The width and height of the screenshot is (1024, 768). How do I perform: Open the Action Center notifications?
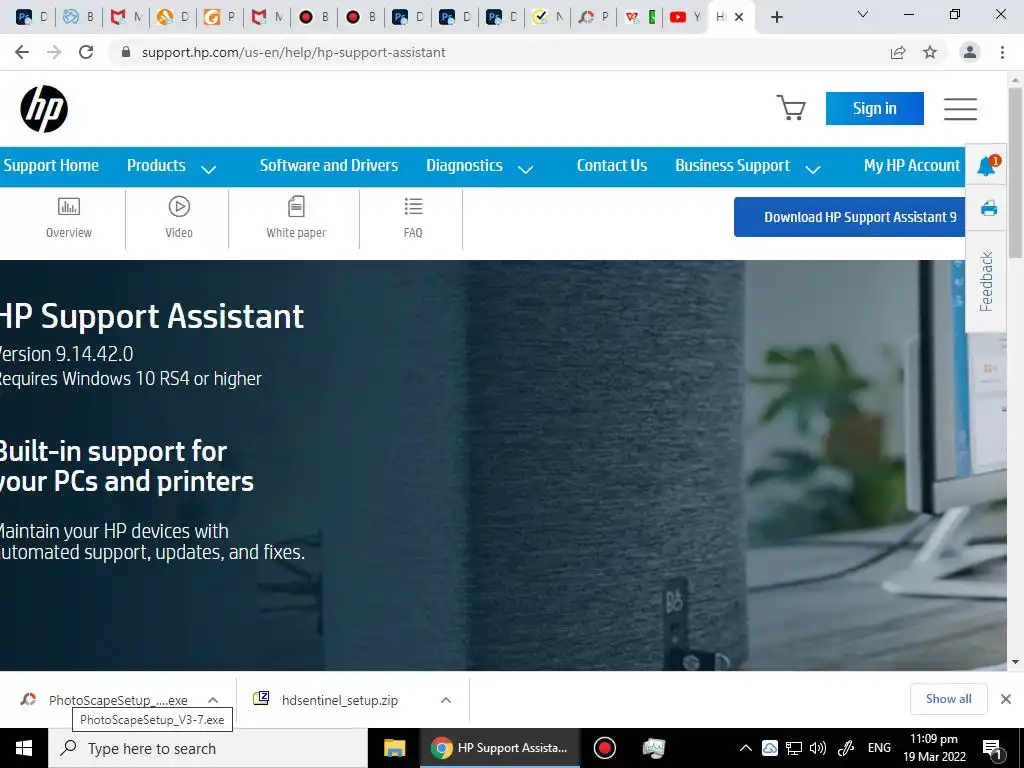[993, 748]
